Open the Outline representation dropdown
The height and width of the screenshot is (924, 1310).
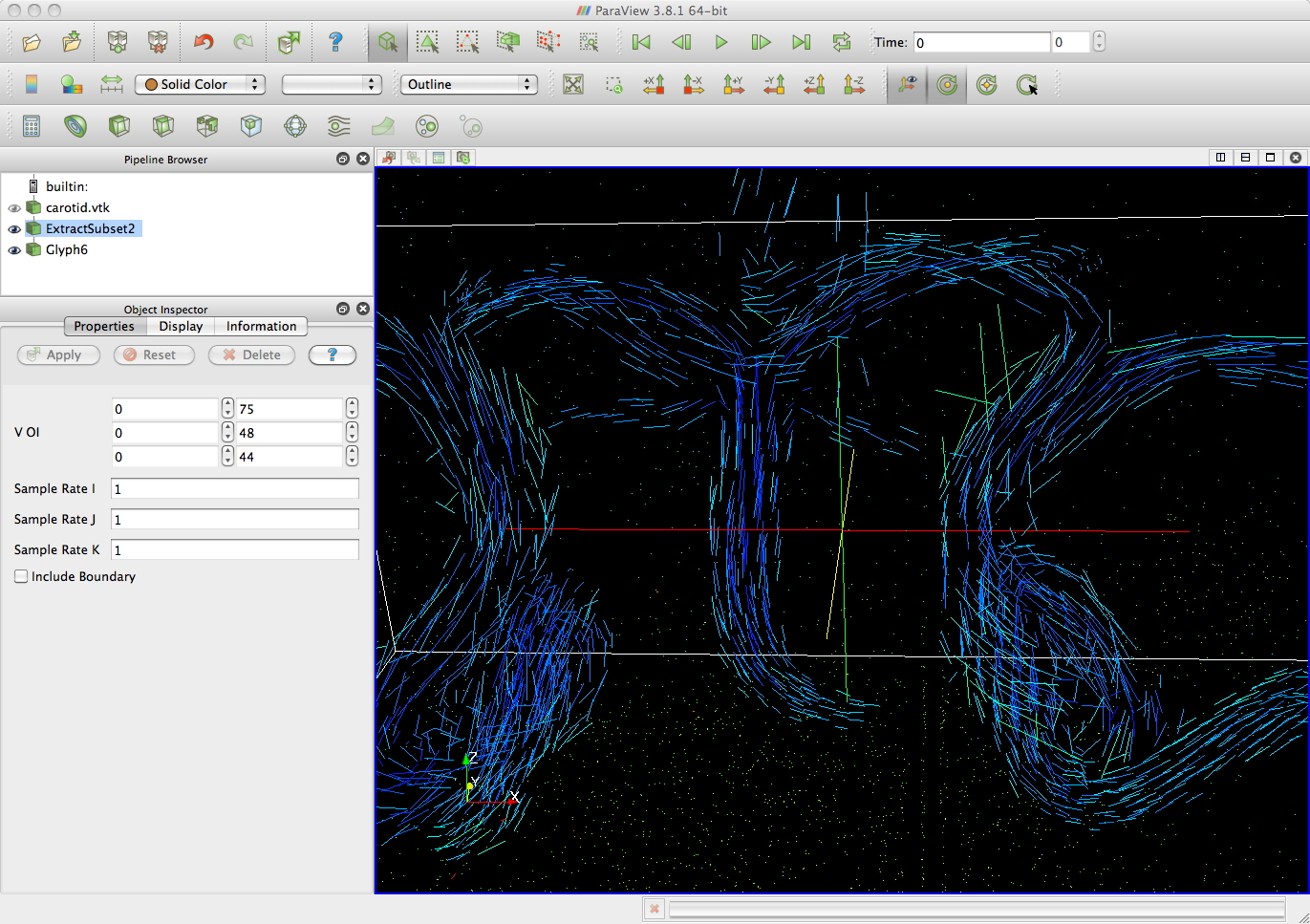point(469,84)
